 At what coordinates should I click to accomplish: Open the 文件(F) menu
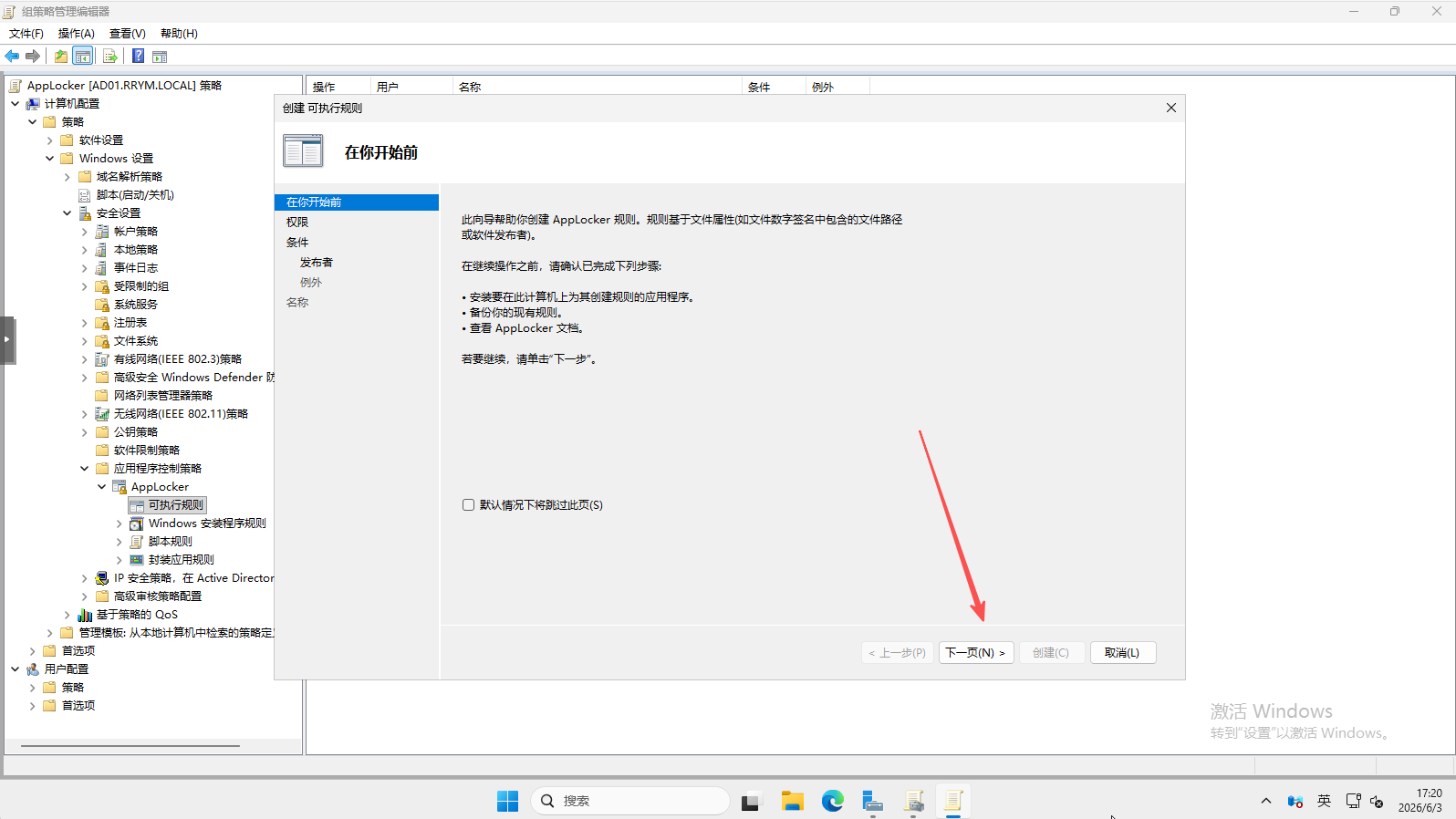coord(26,34)
